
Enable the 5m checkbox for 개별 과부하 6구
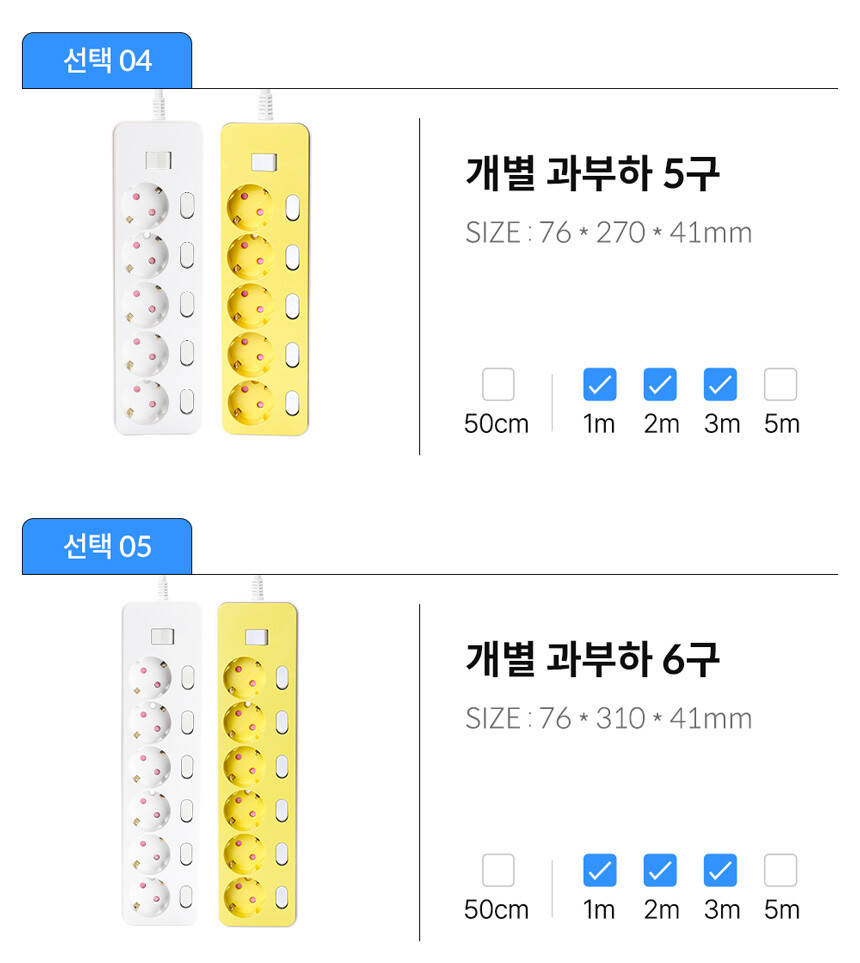point(780,871)
